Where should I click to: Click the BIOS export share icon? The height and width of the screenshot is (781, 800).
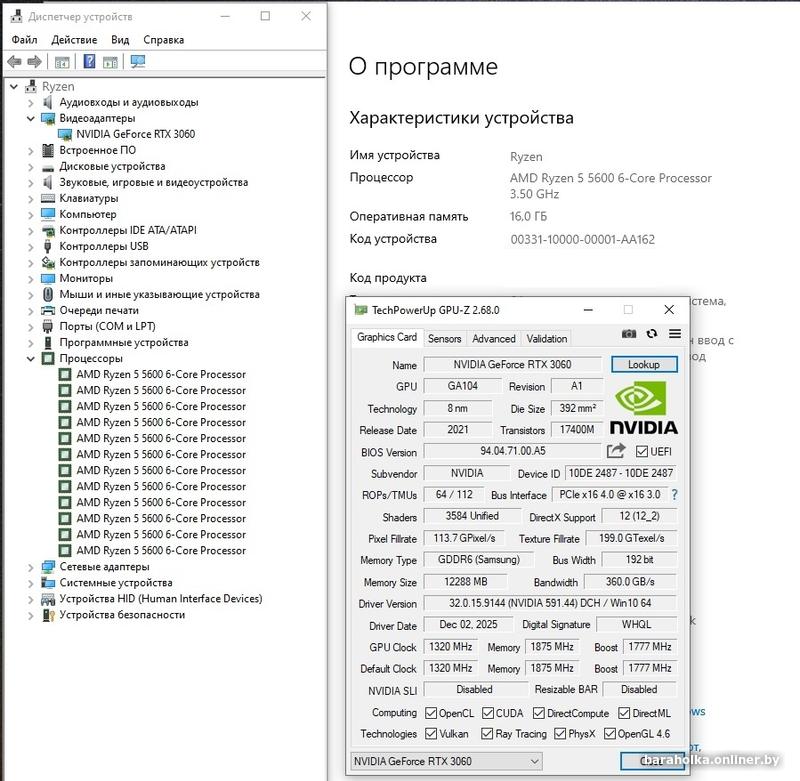click(x=616, y=451)
